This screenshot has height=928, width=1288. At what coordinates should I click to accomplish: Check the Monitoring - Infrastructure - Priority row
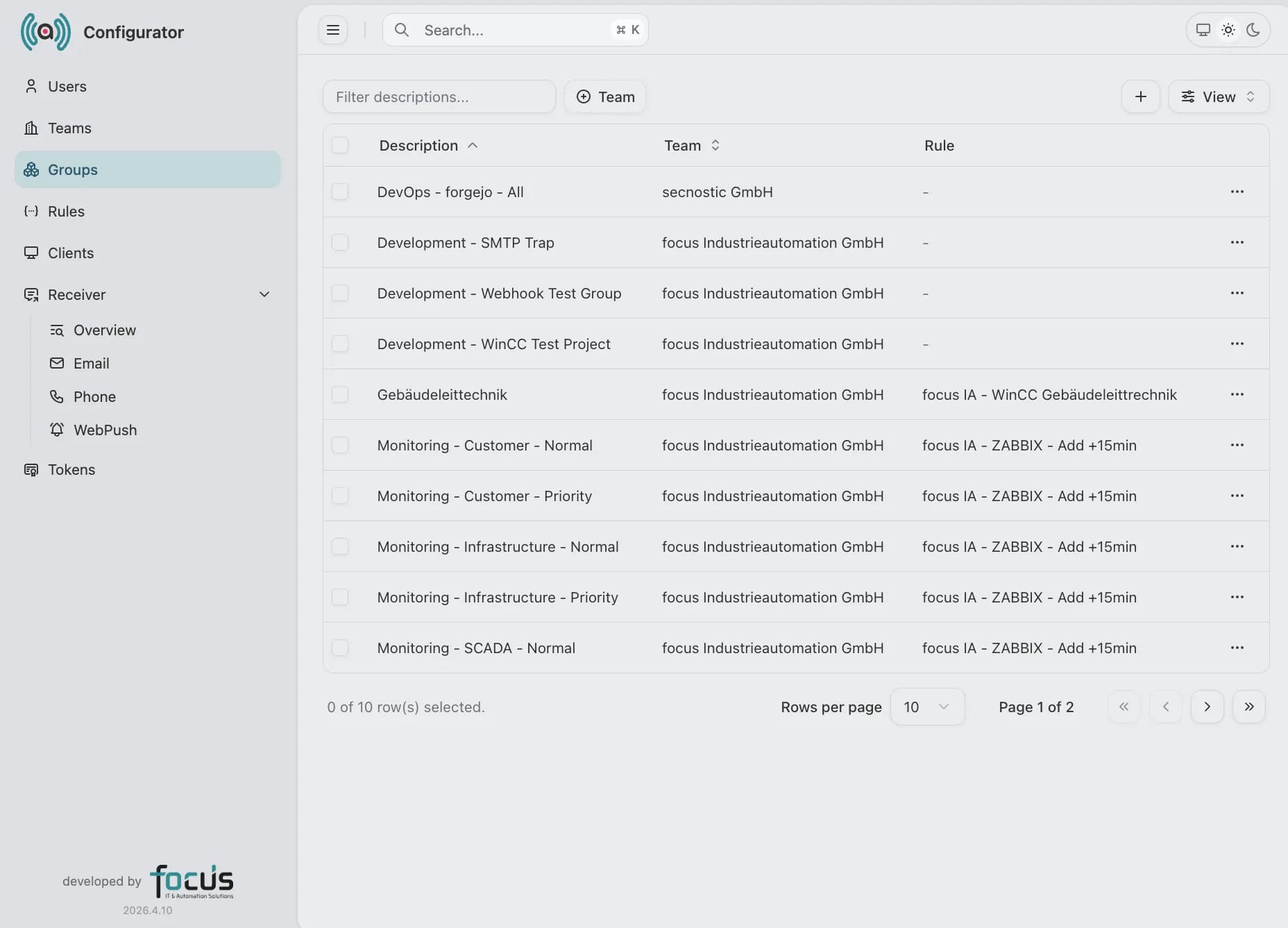pyautogui.click(x=340, y=597)
